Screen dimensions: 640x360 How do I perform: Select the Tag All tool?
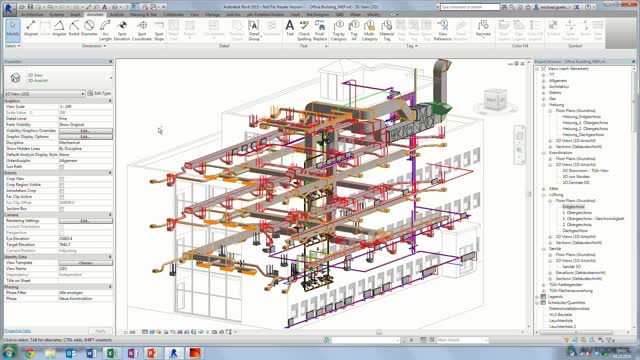coord(354,30)
